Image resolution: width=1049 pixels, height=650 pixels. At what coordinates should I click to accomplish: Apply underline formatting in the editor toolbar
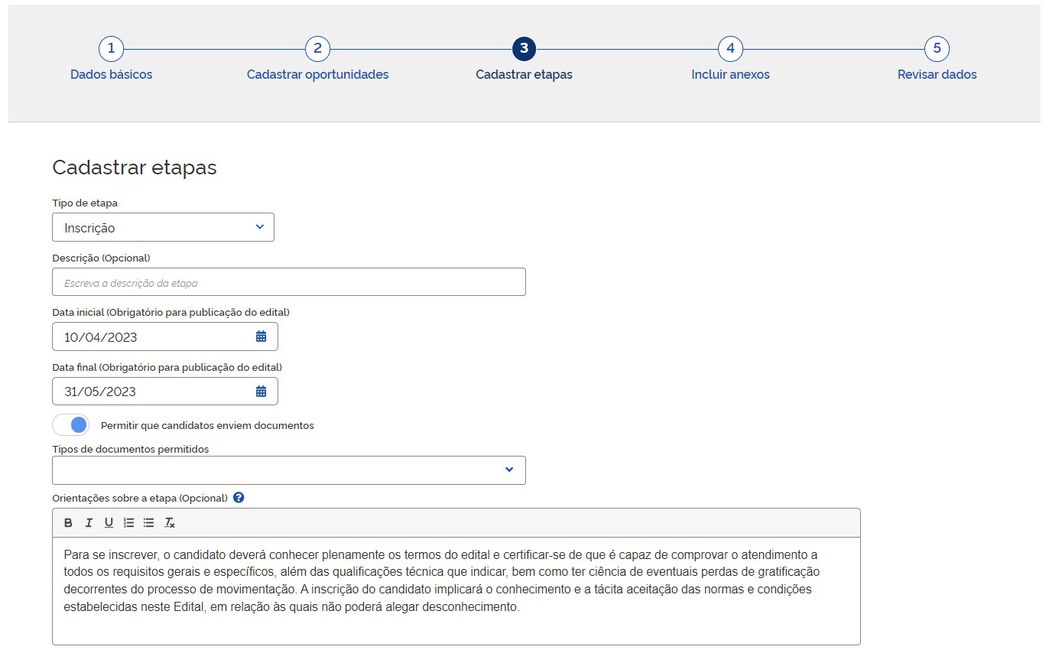(108, 523)
